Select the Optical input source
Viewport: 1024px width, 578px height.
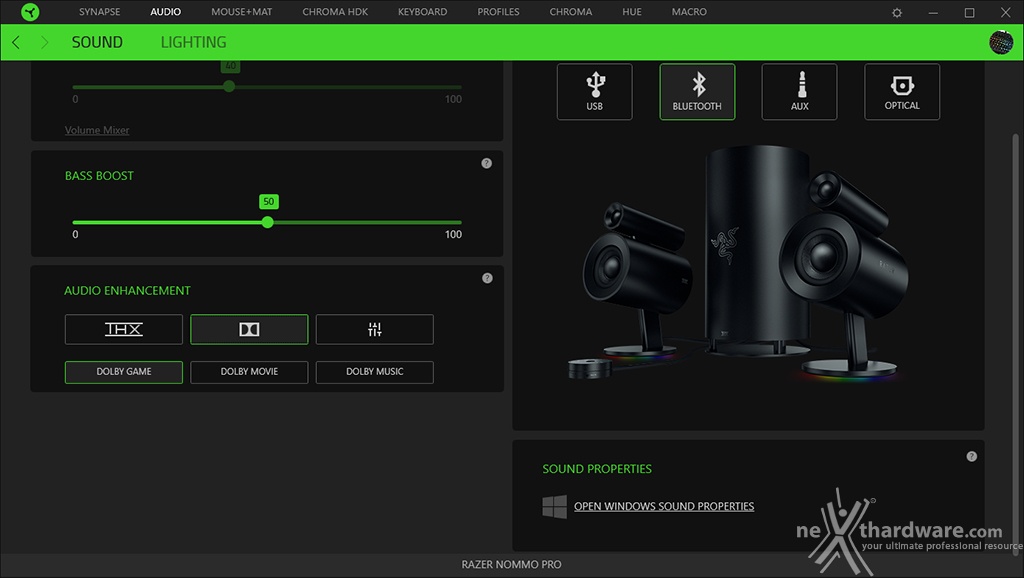tap(902, 92)
